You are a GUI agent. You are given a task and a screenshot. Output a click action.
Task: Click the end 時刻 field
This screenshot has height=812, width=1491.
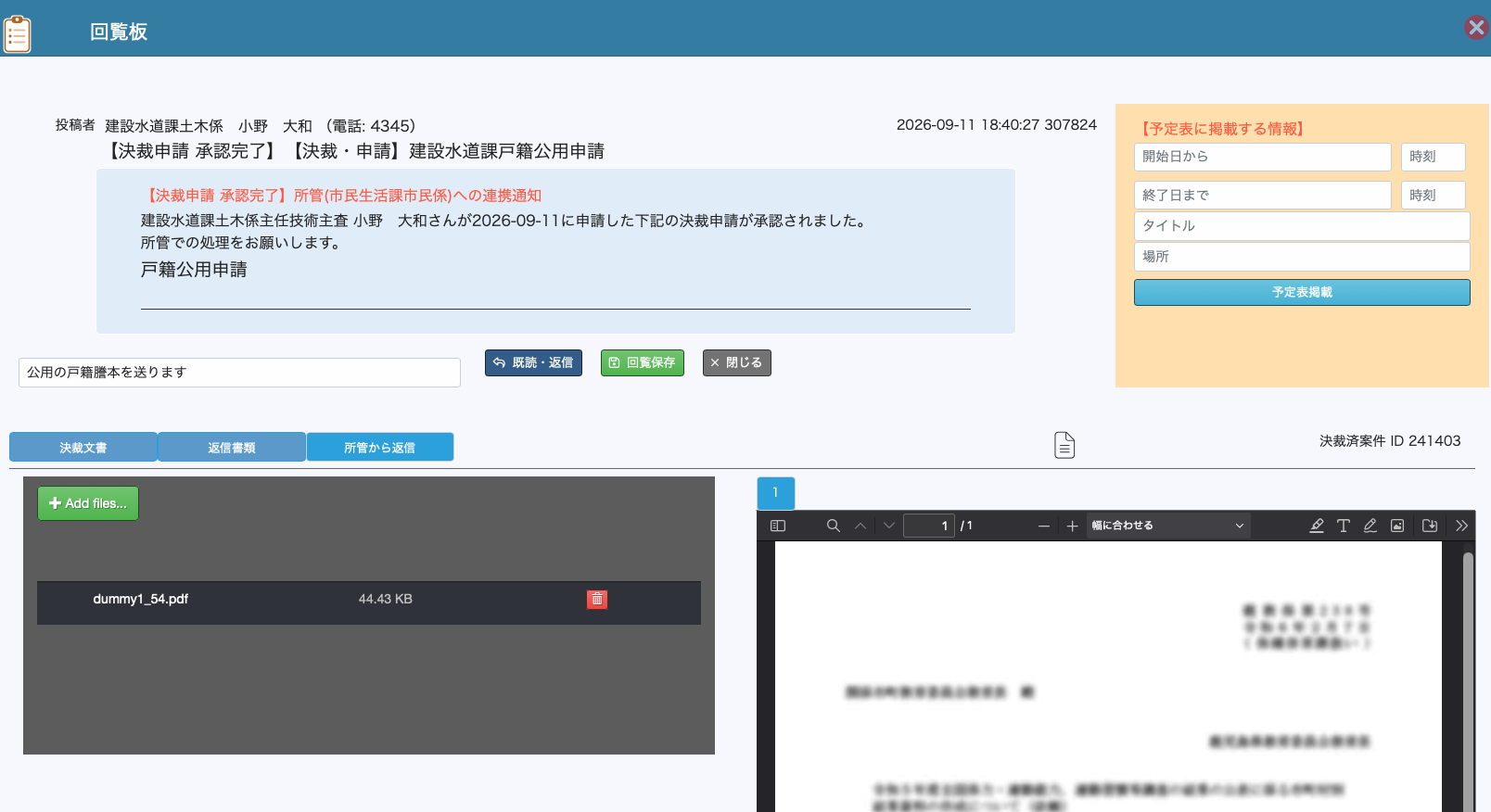coord(1434,196)
